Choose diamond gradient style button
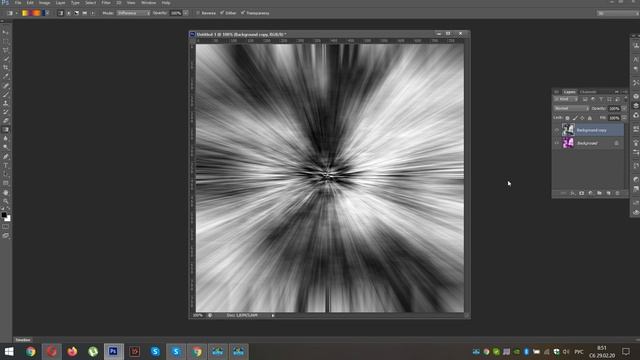Viewport: 640px width, 360px height. 93,13
